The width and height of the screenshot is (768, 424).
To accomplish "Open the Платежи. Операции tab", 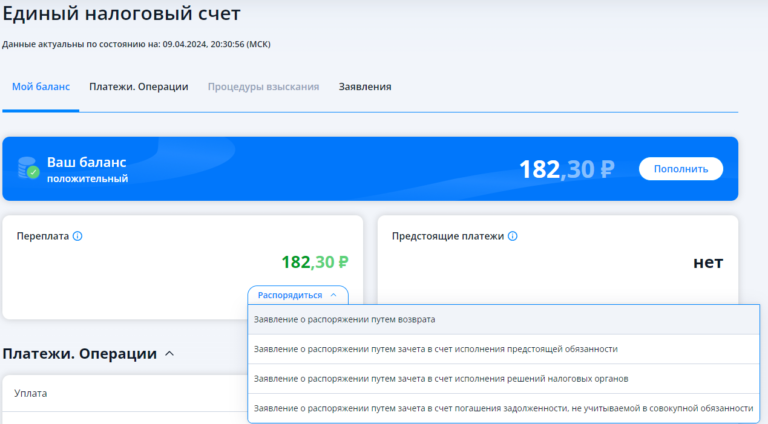I will click(138, 87).
